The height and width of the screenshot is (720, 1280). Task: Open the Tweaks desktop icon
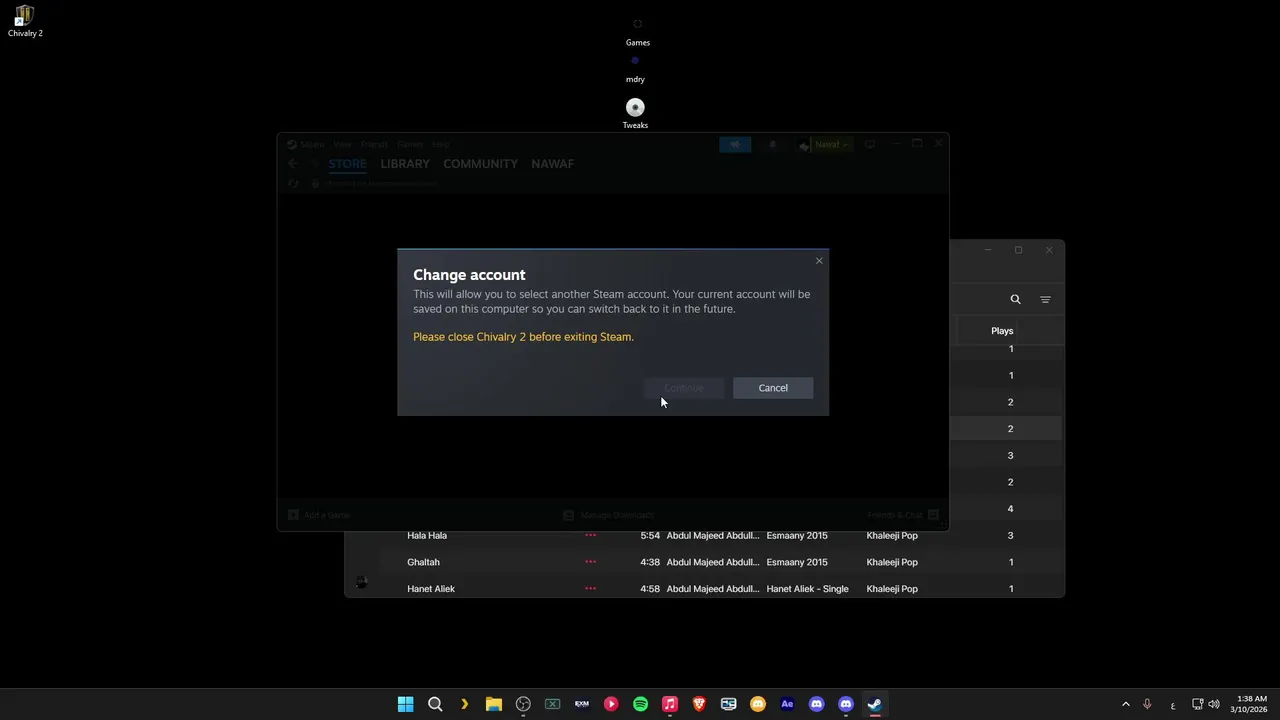tap(635, 114)
